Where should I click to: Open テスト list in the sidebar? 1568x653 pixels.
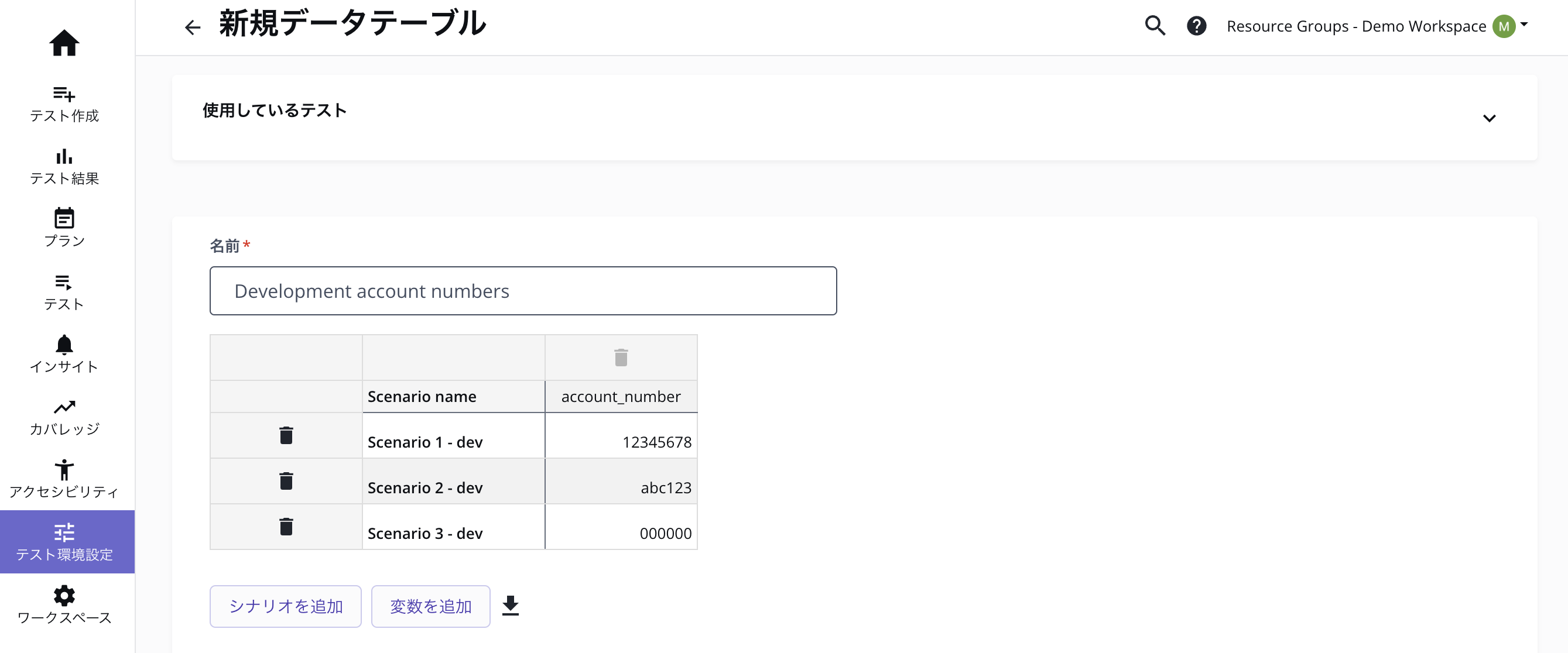point(64,292)
